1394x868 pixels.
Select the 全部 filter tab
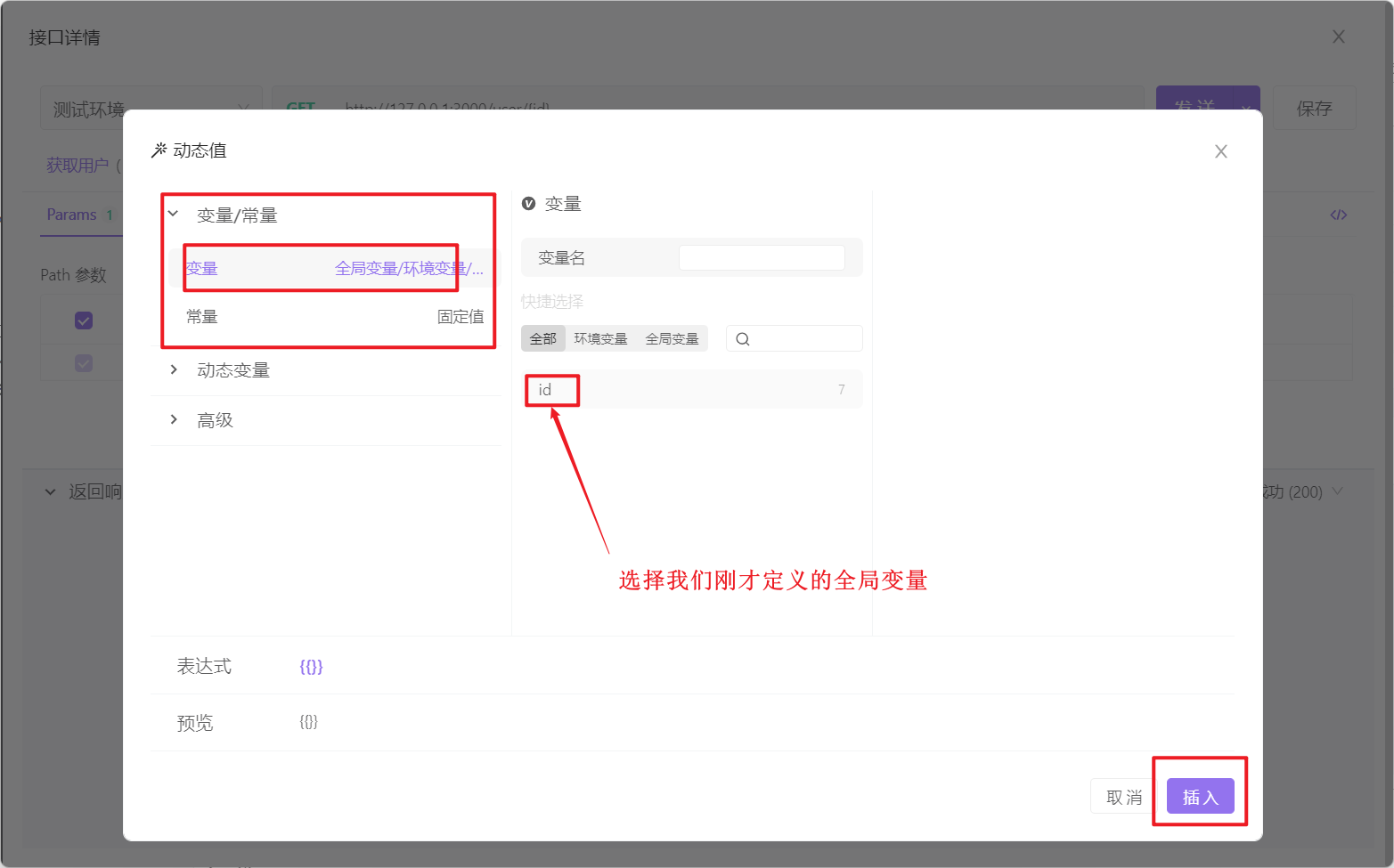[x=542, y=339]
